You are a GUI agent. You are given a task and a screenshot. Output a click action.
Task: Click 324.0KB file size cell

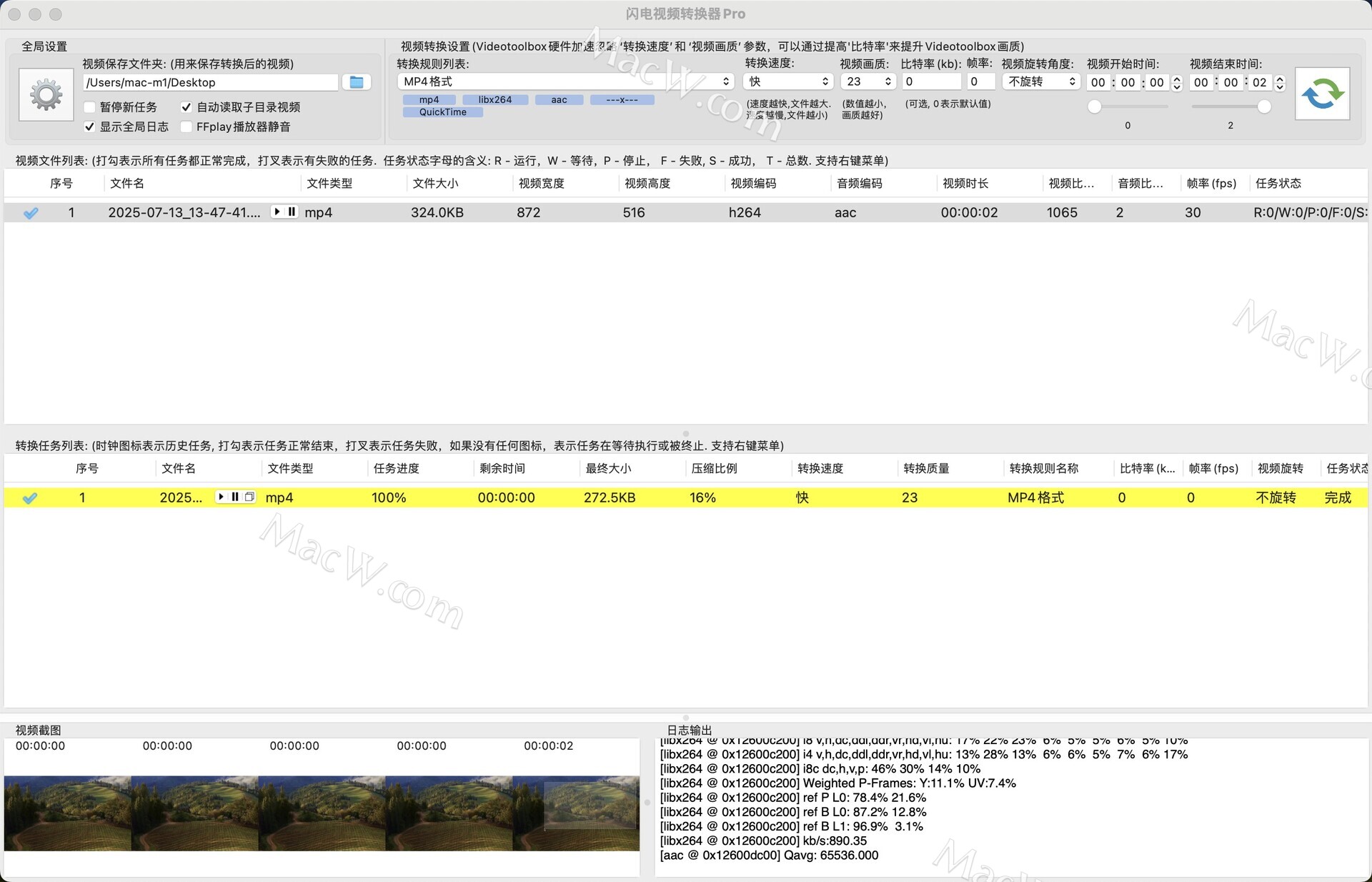(x=437, y=212)
